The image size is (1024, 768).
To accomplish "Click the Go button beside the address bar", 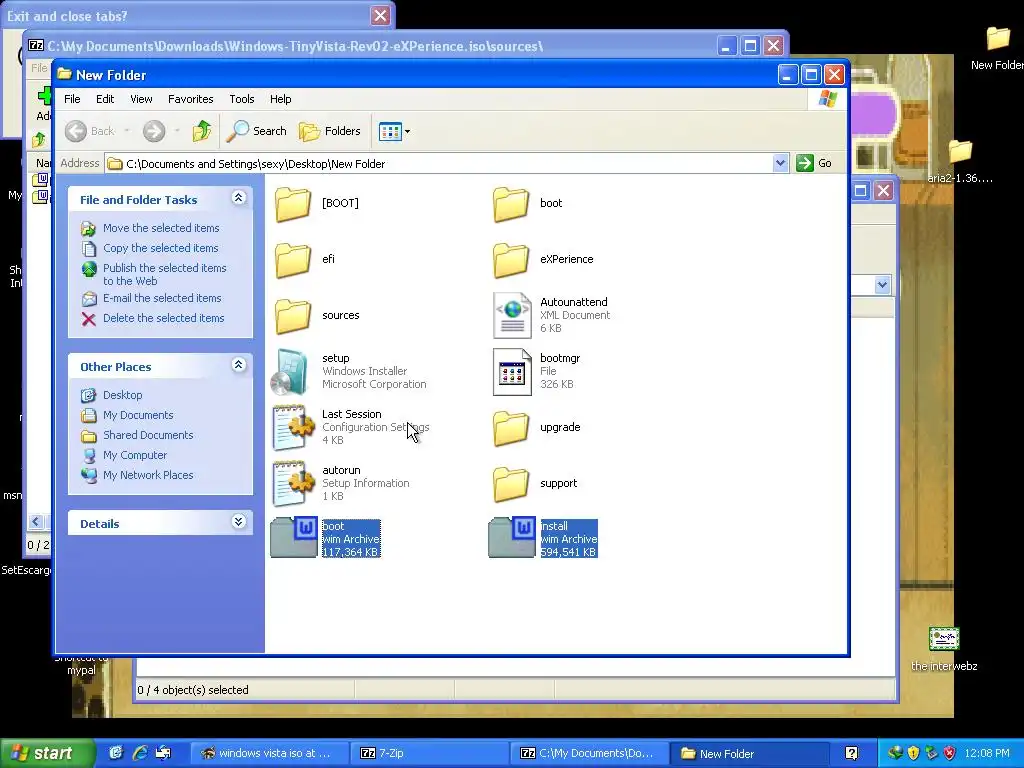I will pos(814,163).
